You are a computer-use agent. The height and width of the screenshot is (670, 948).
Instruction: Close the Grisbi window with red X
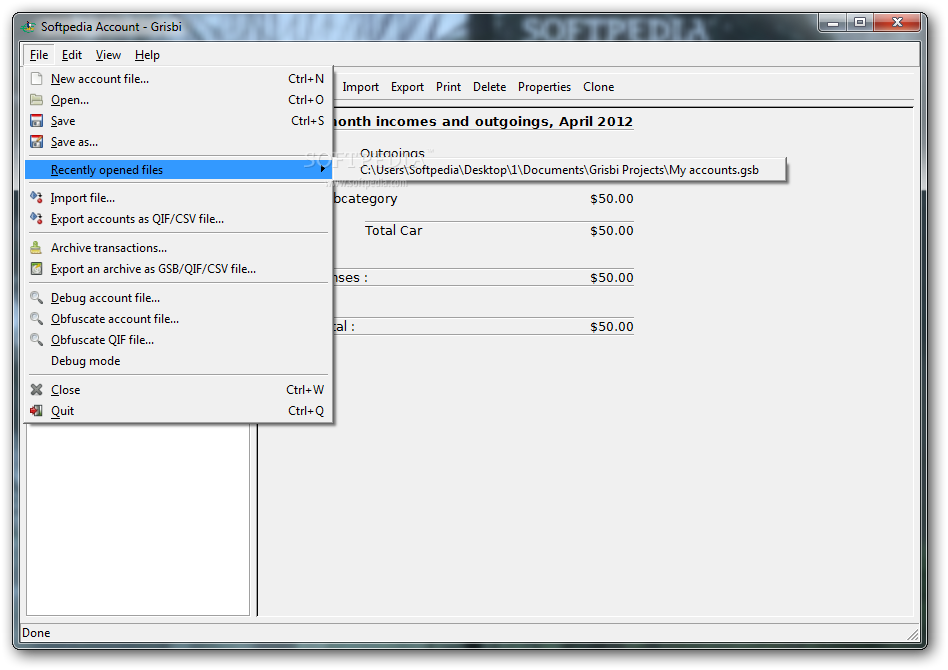(897, 23)
